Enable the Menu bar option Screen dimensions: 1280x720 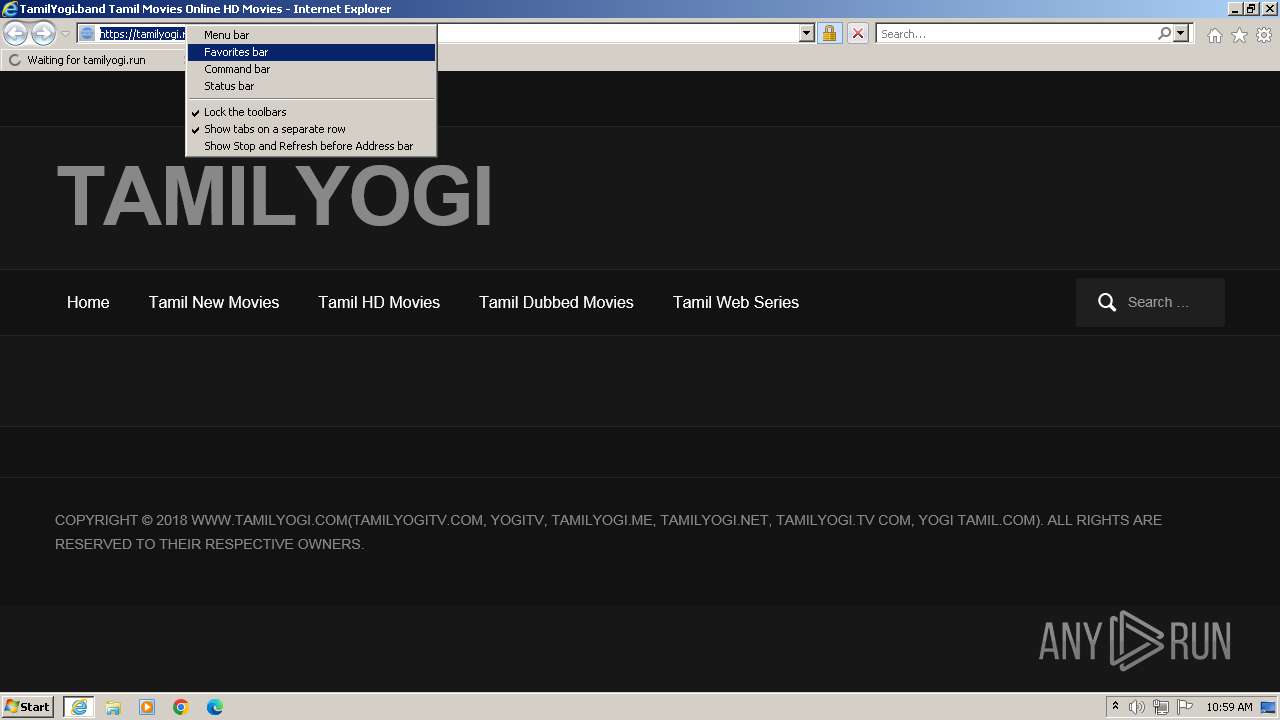pos(311,35)
